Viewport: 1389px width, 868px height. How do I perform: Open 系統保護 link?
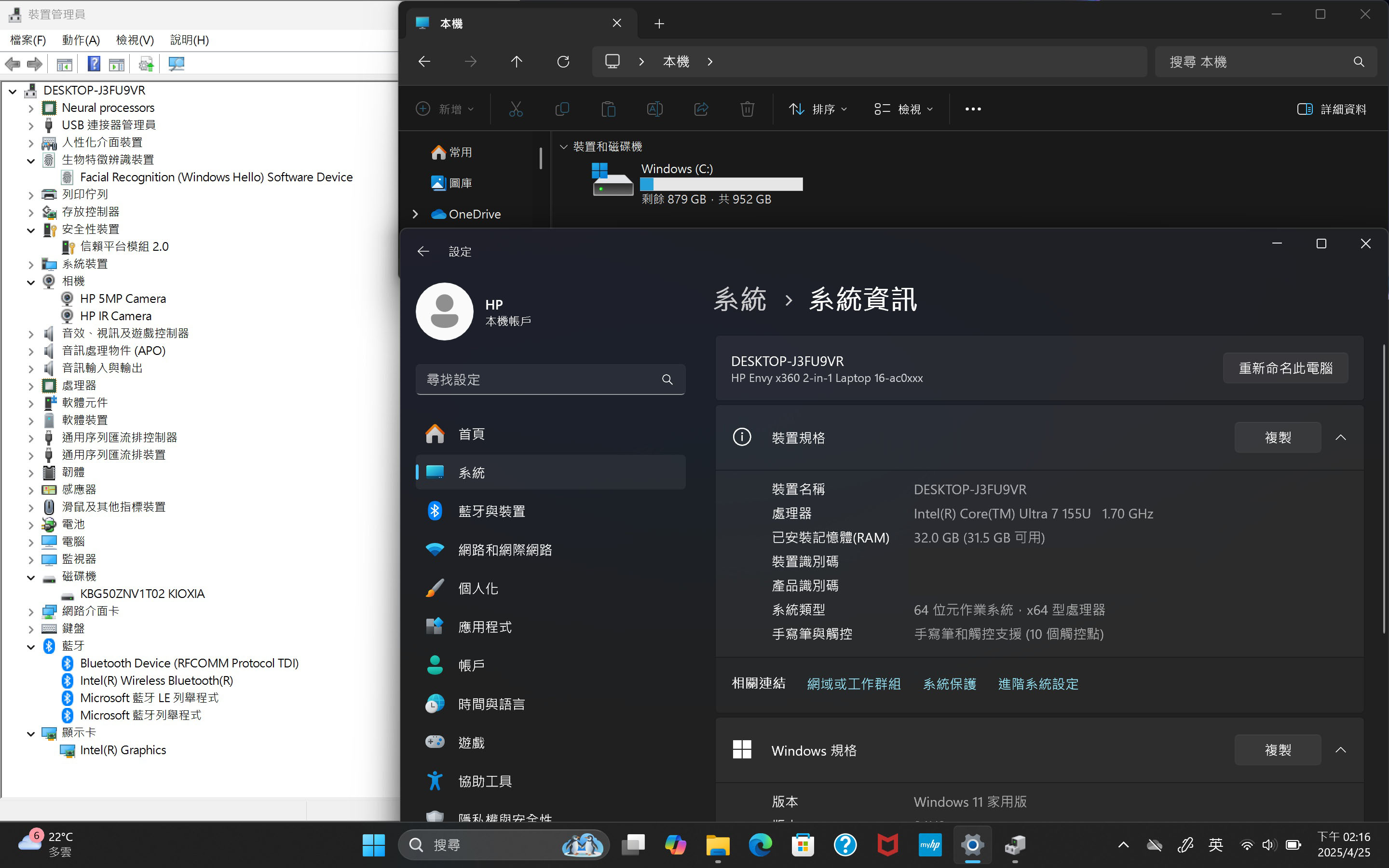click(x=949, y=684)
